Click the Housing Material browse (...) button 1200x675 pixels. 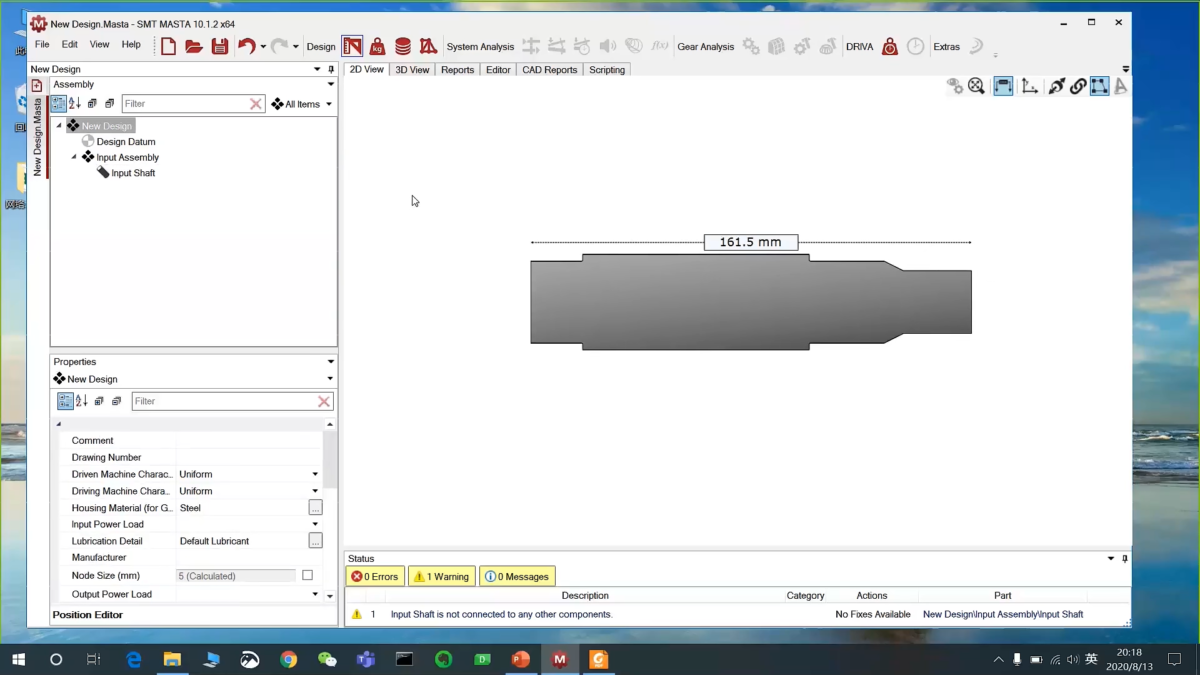tap(315, 508)
